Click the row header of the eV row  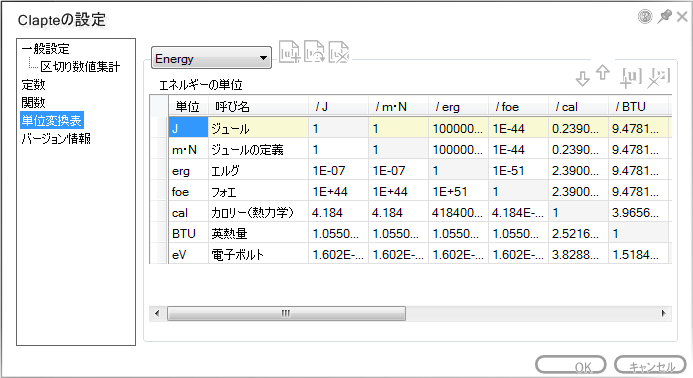tap(159, 254)
